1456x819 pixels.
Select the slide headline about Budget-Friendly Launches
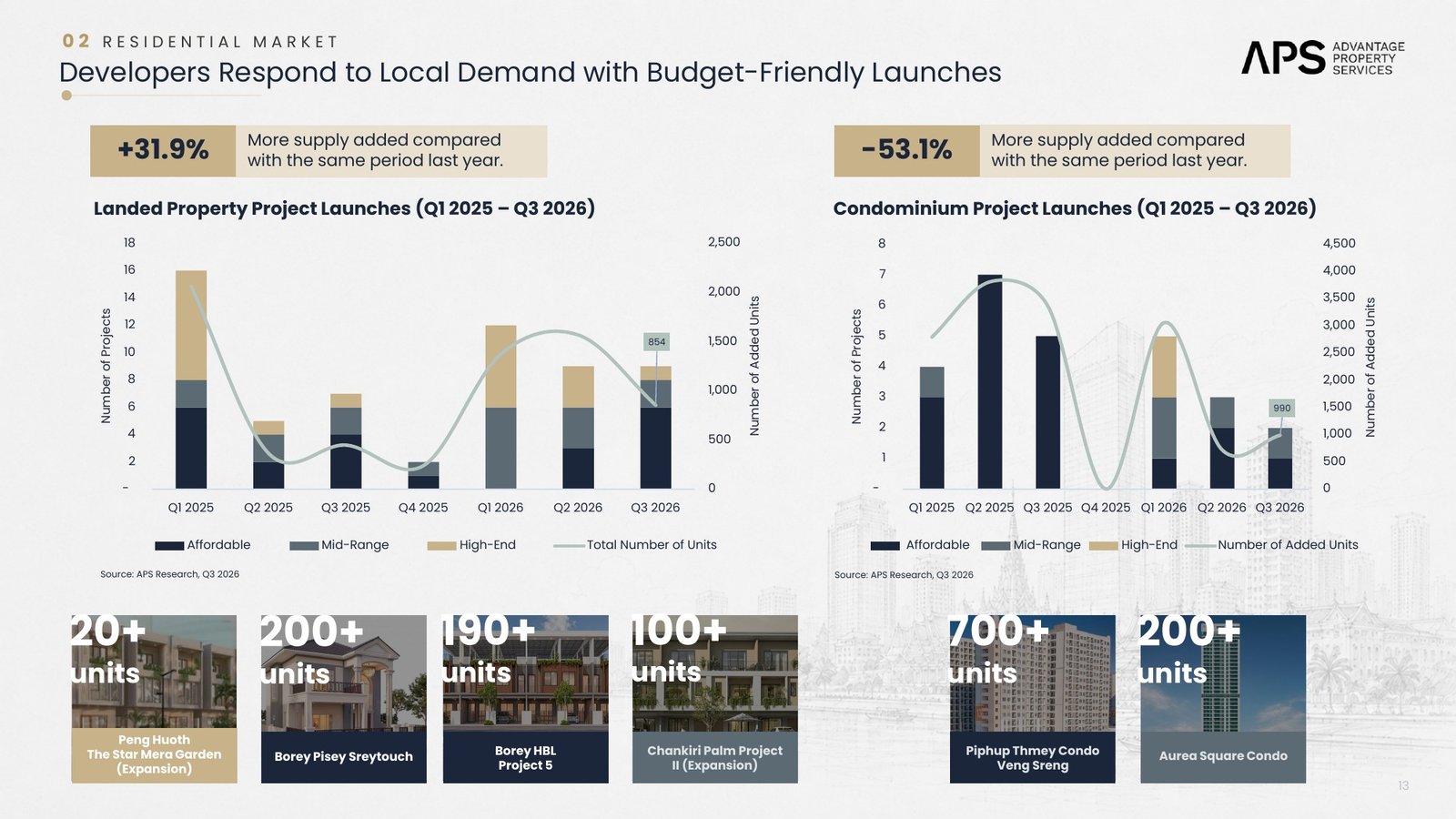point(531,73)
